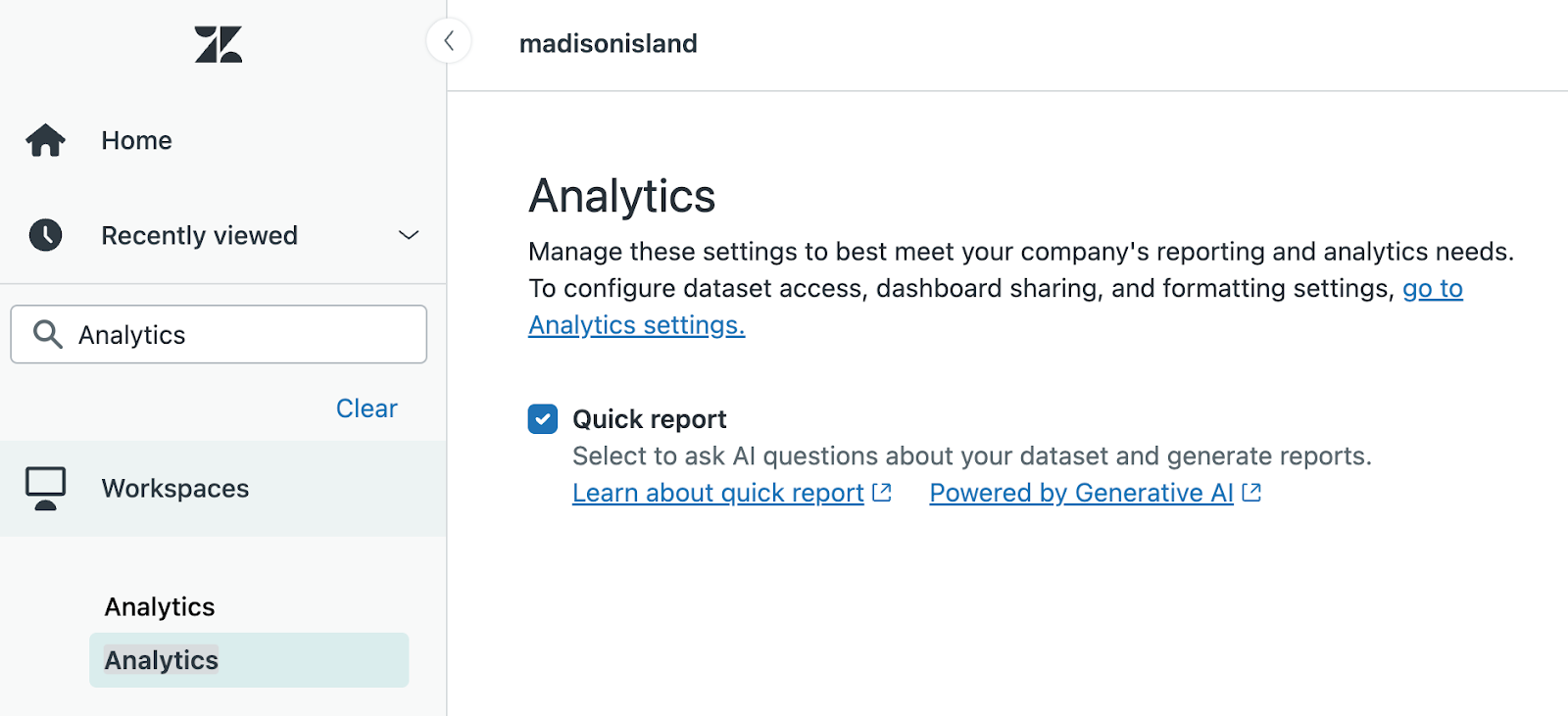Click external link icon after quick report link
Viewport: 1568px width, 716px height.
click(x=882, y=493)
